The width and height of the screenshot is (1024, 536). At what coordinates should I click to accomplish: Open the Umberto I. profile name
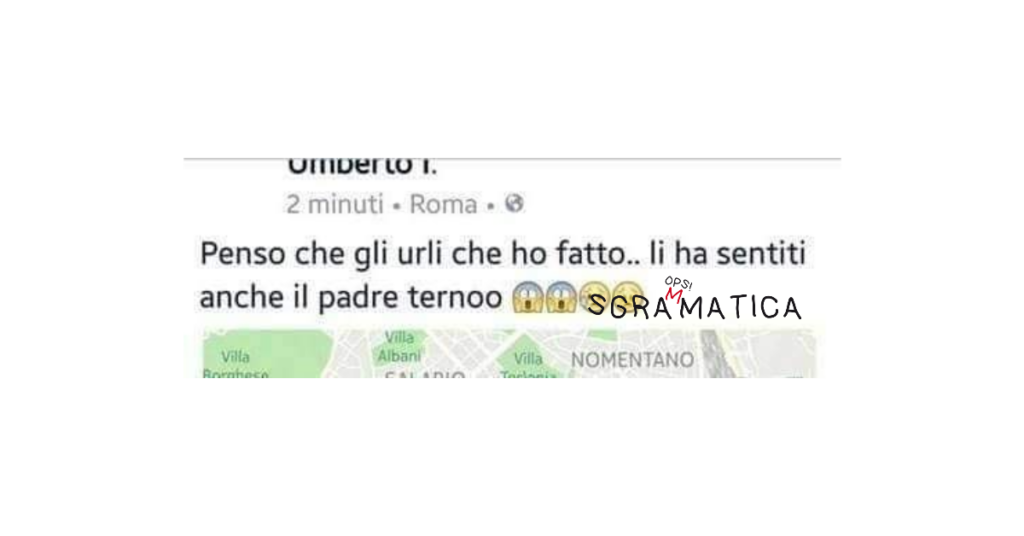(362, 167)
